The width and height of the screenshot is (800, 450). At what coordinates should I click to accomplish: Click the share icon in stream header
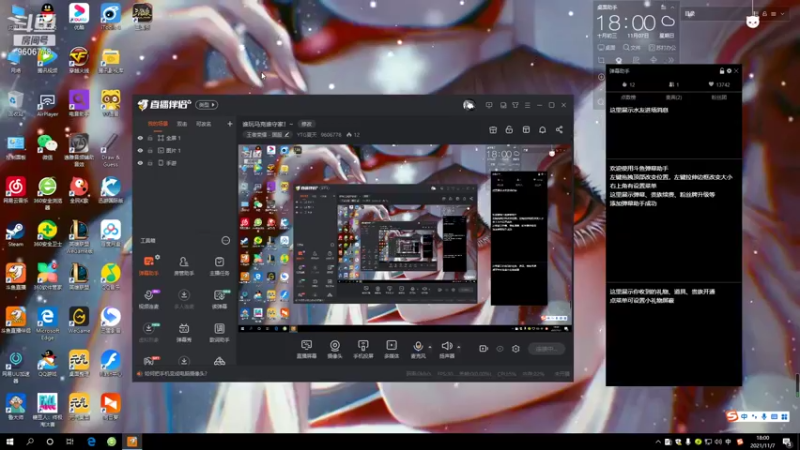(559, 130)
